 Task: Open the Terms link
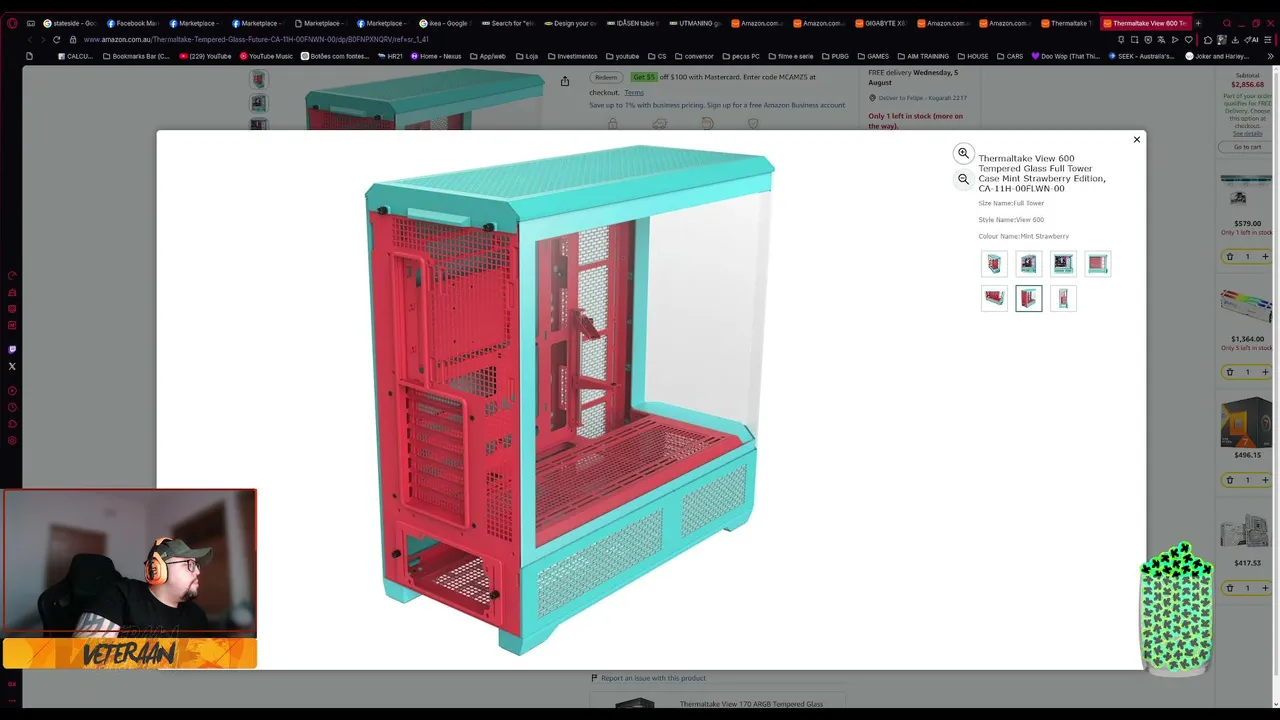[x=634, y=93]
